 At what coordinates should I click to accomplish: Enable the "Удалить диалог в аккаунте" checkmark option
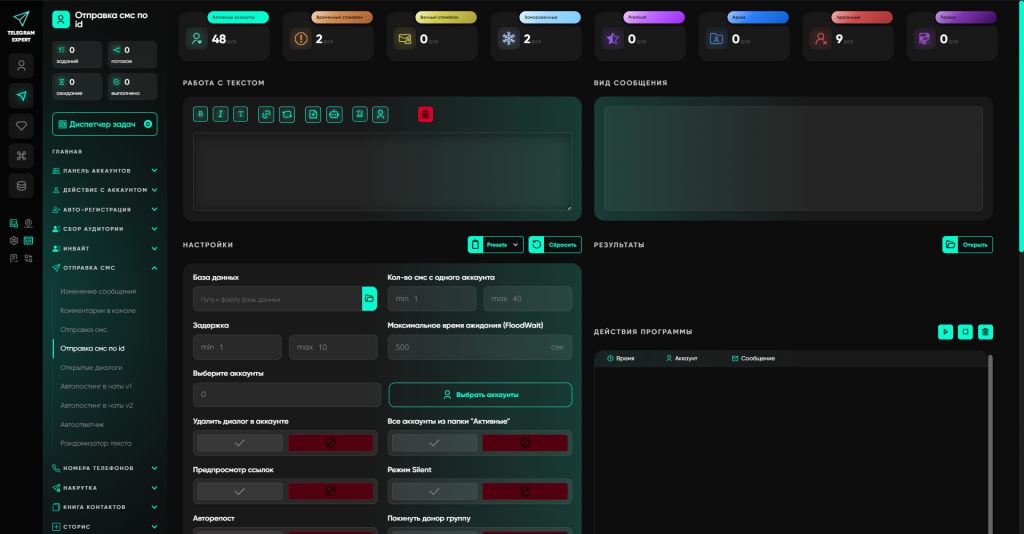[x=239, y=443]
